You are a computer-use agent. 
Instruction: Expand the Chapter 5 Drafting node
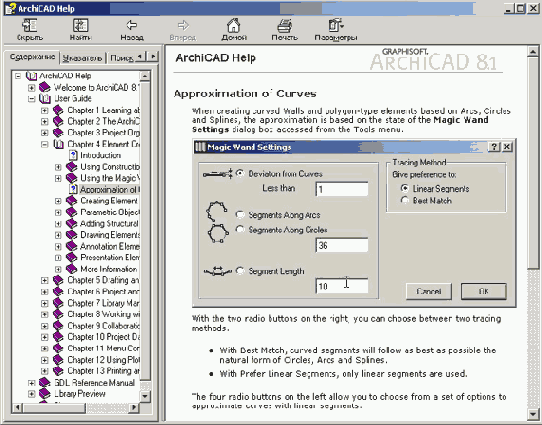(45, 280)
